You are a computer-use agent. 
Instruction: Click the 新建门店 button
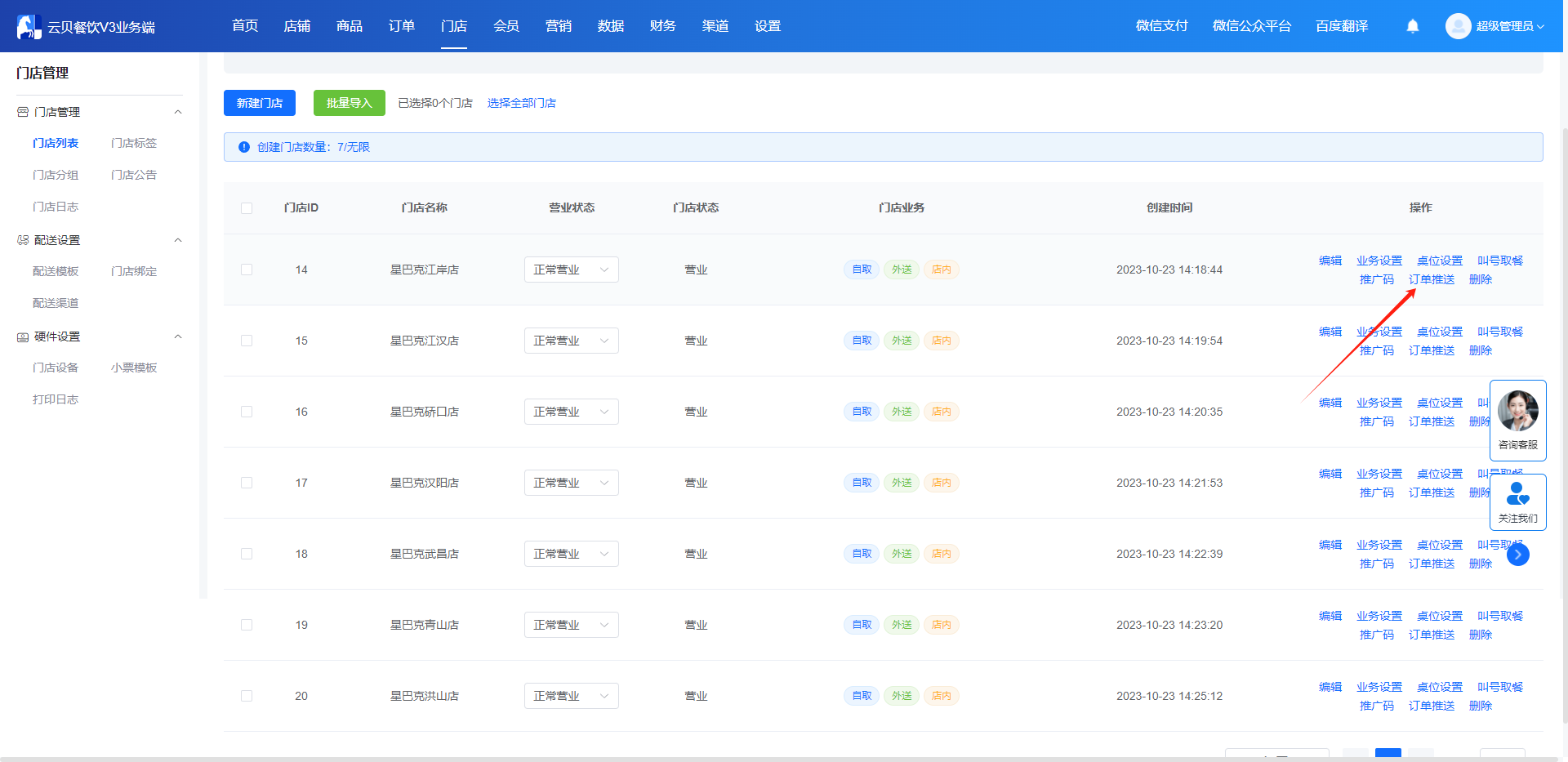coord(260,103)
